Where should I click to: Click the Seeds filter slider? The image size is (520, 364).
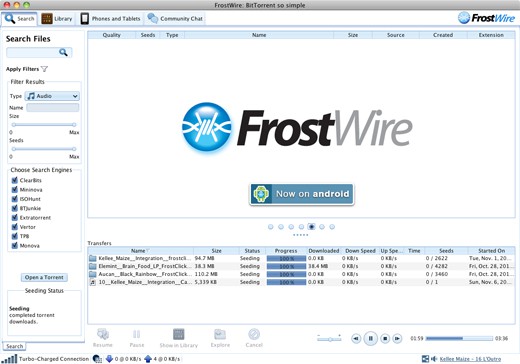pyautogui.click(x=44, y=149)
